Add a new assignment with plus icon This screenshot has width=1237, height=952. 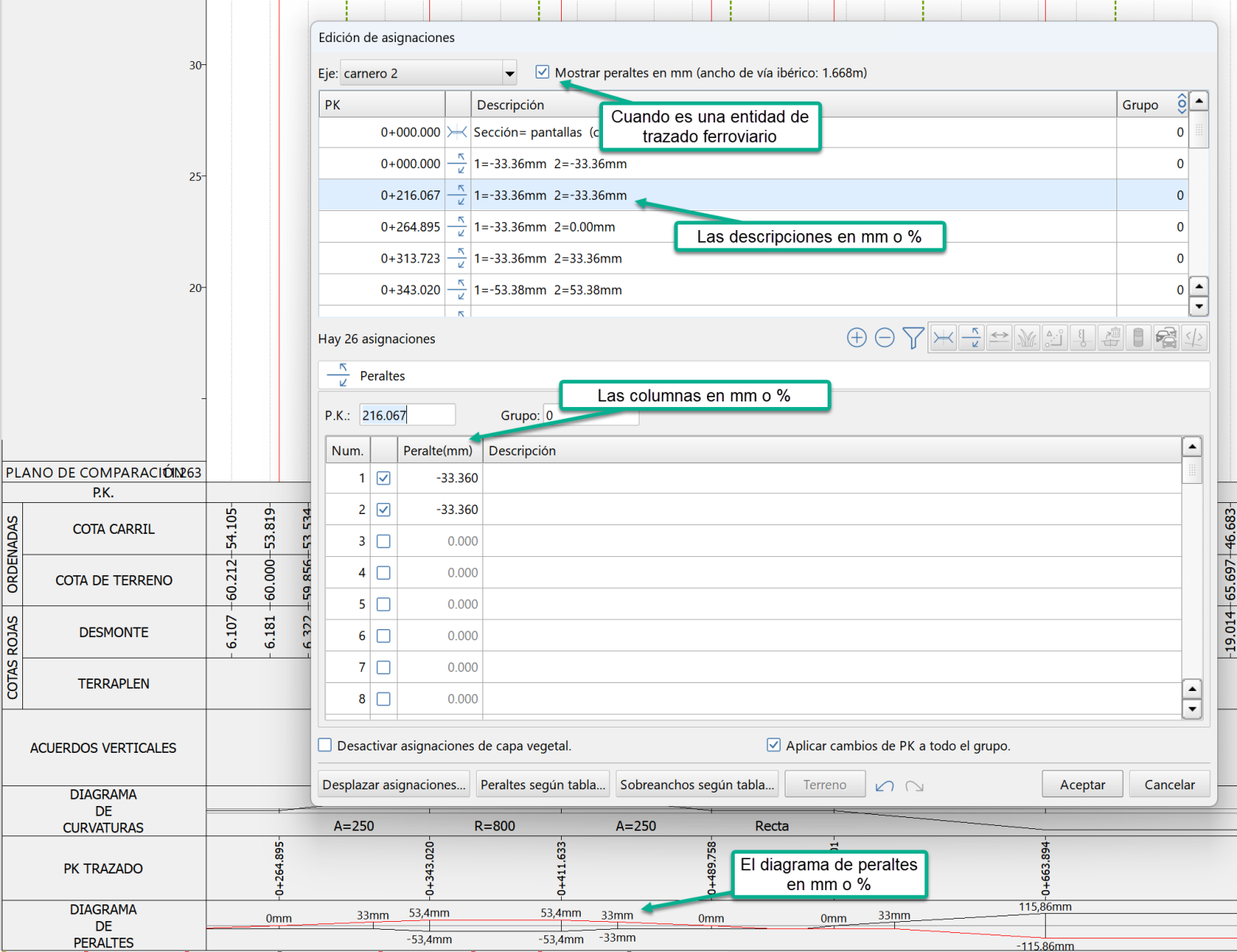[856, 338]
